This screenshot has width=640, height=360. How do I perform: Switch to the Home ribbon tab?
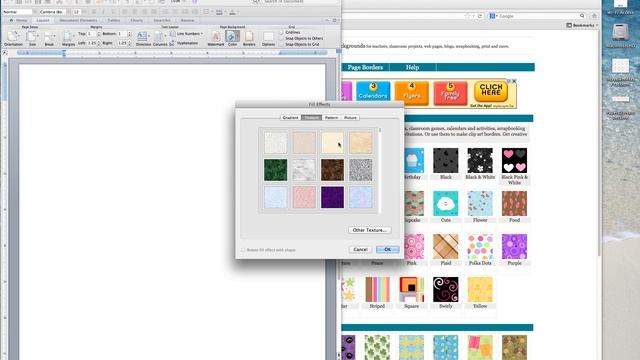(19, 20)
